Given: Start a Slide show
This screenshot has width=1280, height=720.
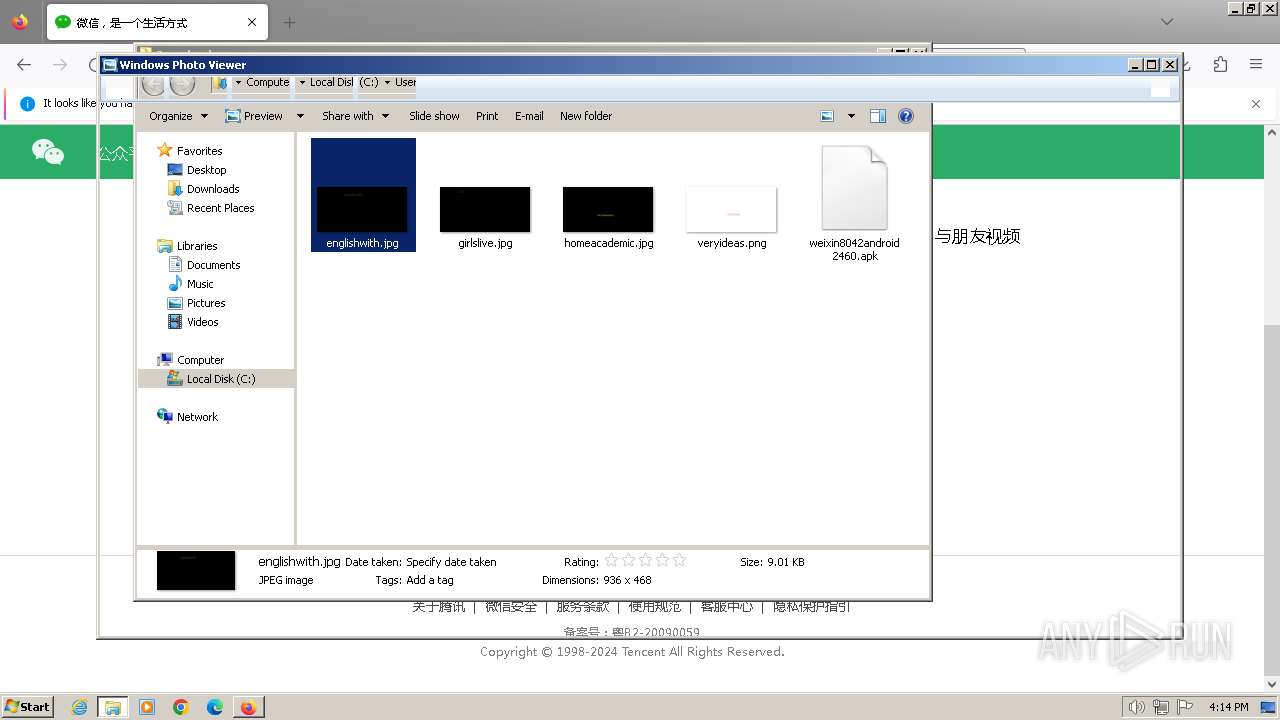Looking at the screenshot, I should [434, 116].
